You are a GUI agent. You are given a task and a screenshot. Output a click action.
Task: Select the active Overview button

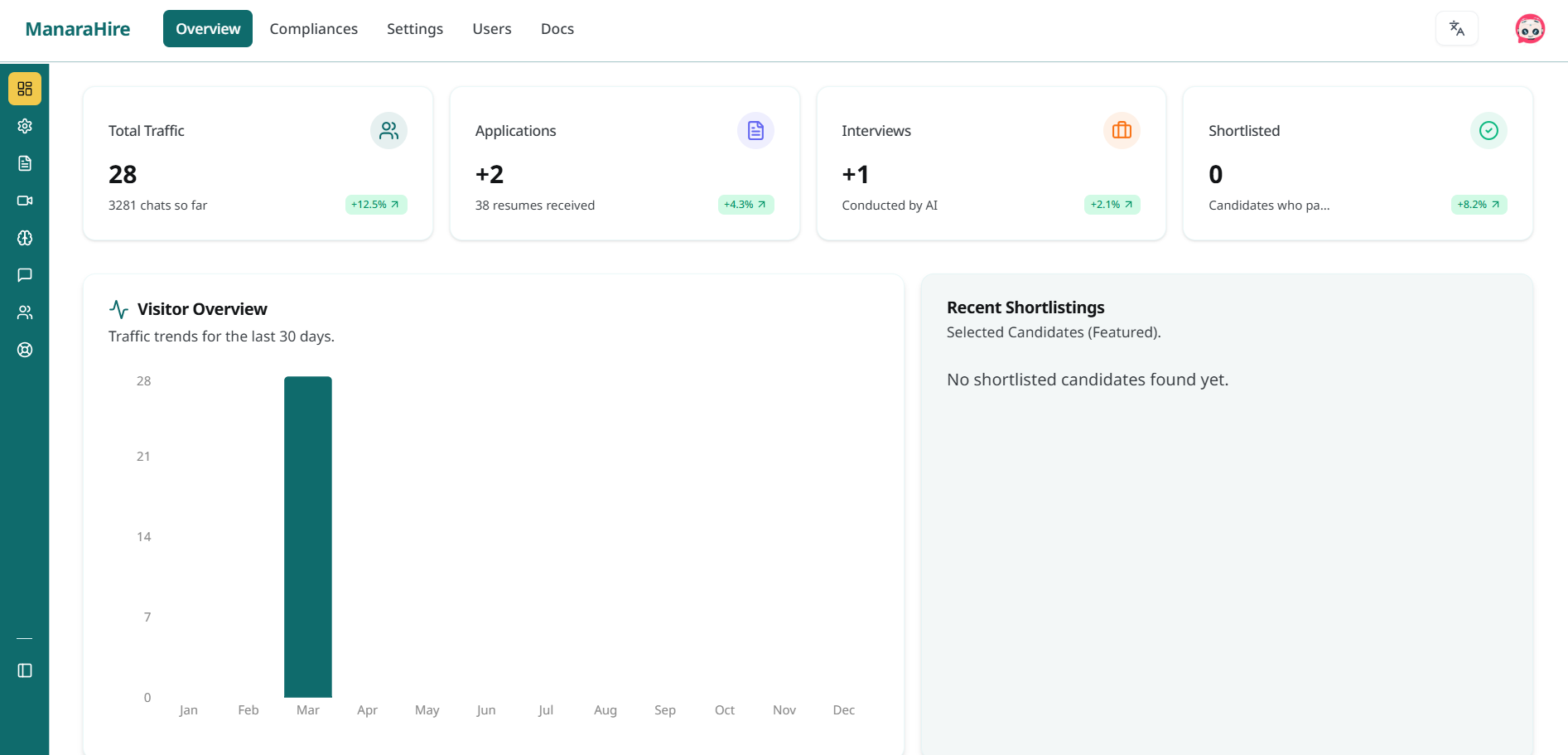(208, 29)
